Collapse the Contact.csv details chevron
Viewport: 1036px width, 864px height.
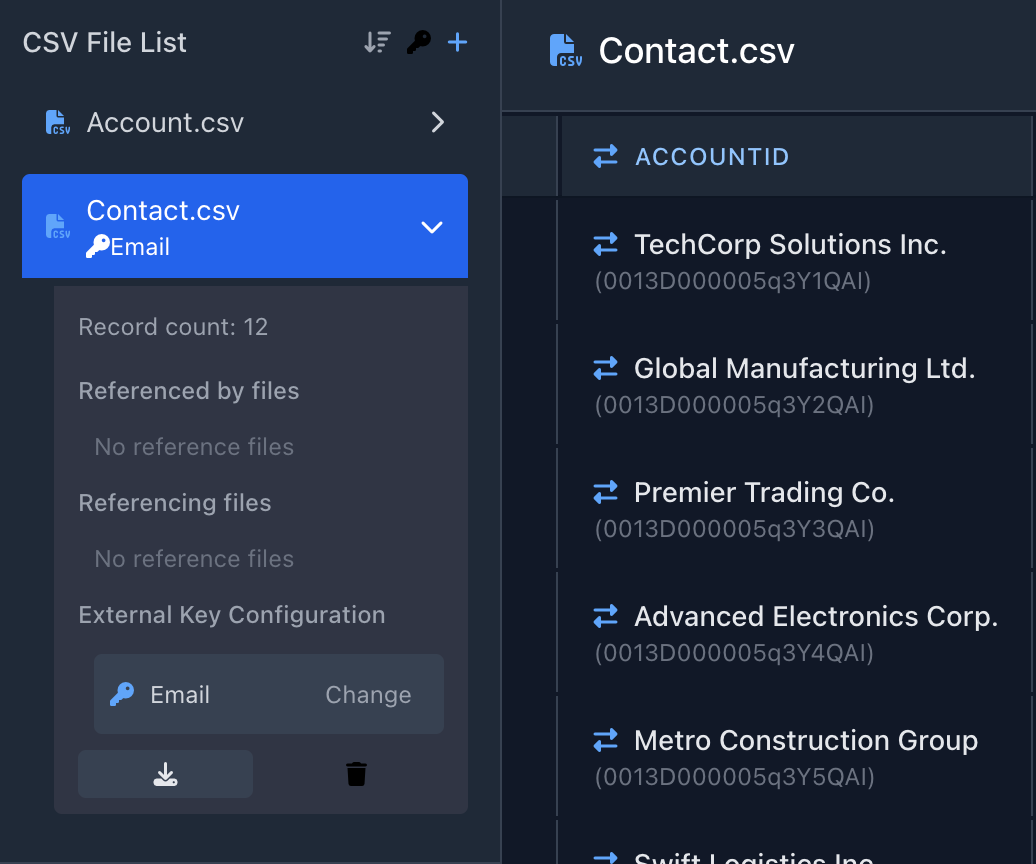[x=432, y=227]
